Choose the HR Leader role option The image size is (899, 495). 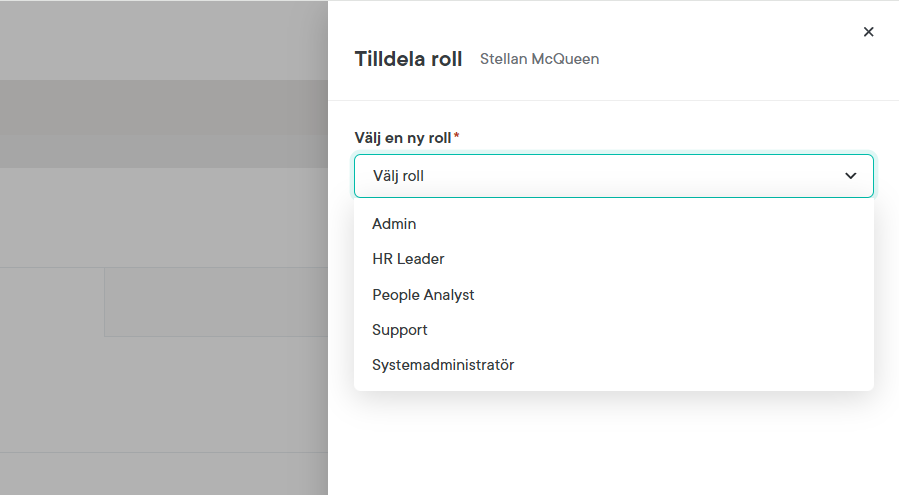tap(408, 259)
